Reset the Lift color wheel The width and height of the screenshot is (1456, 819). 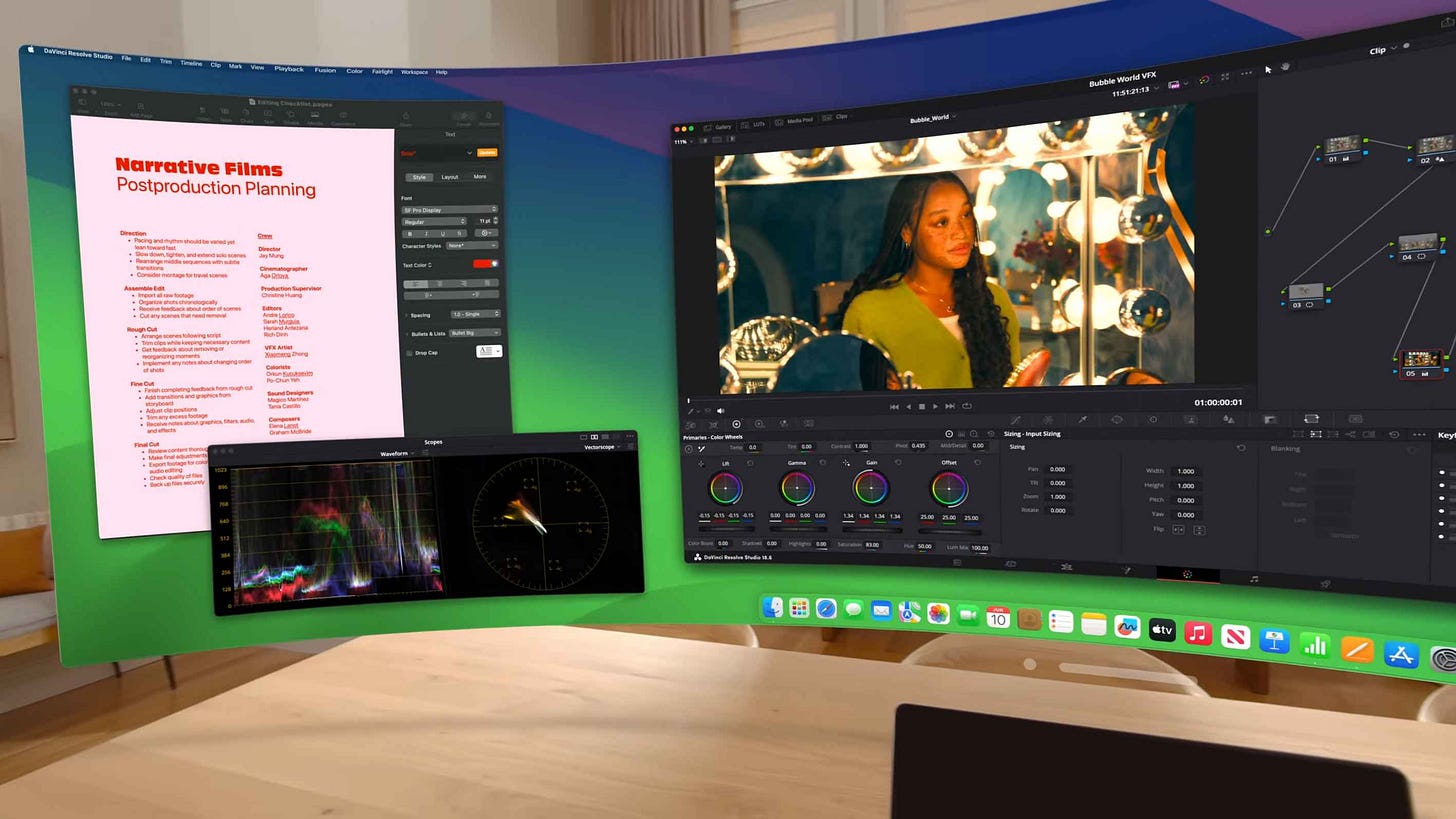[x=751, y=464]
